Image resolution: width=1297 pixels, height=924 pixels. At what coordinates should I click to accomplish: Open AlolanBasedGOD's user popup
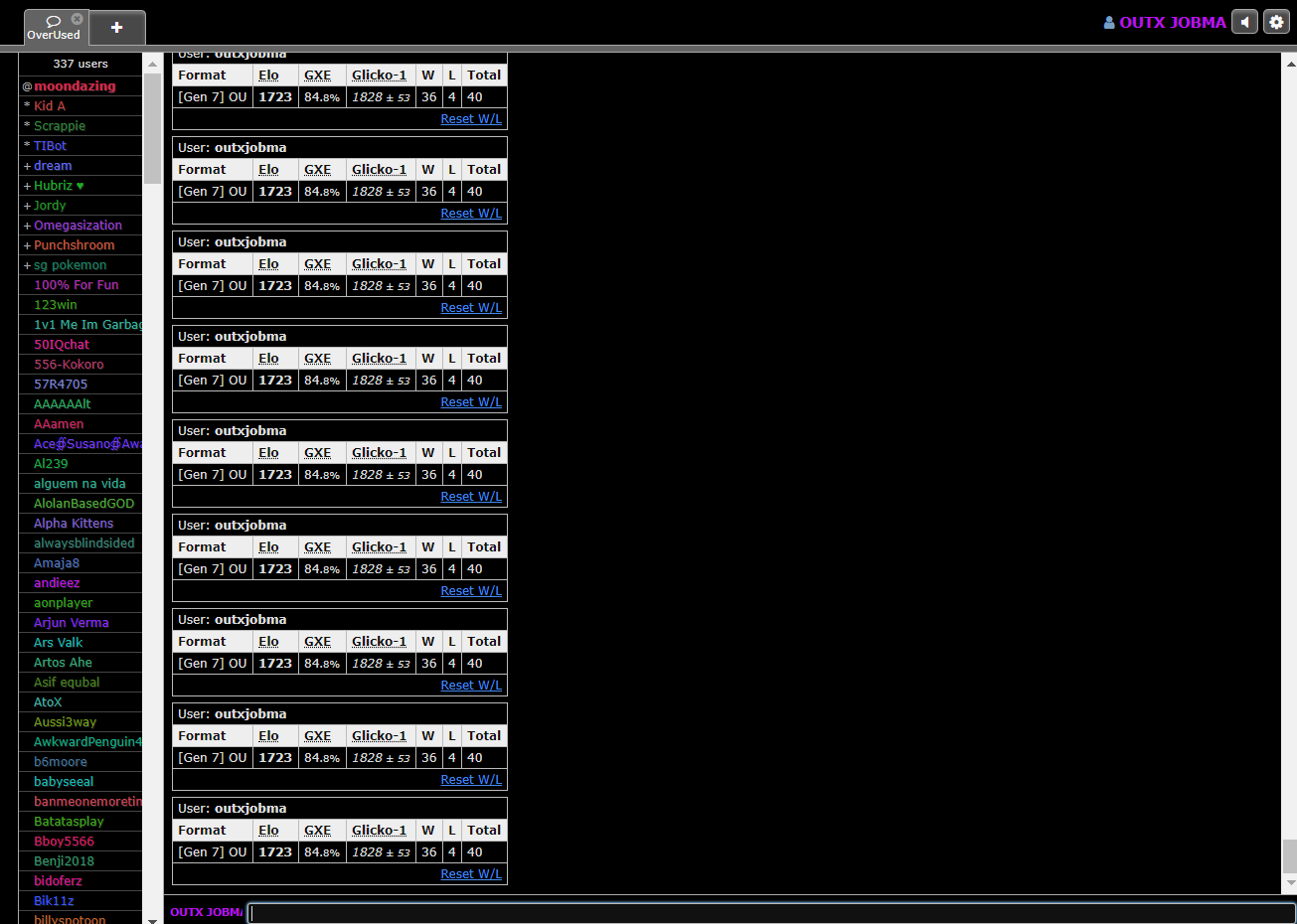[x=81, y=504]
